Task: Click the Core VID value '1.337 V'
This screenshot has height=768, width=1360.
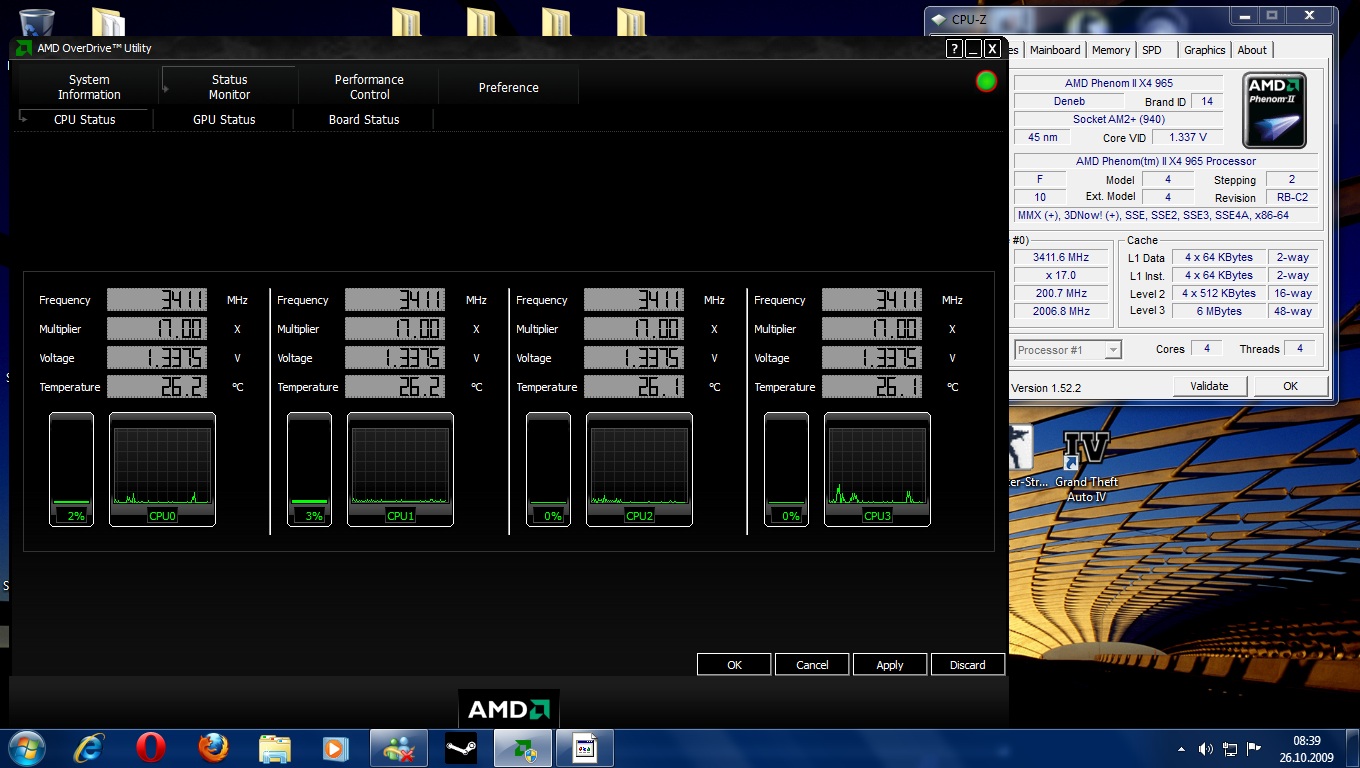Action: coord(1188,138)
